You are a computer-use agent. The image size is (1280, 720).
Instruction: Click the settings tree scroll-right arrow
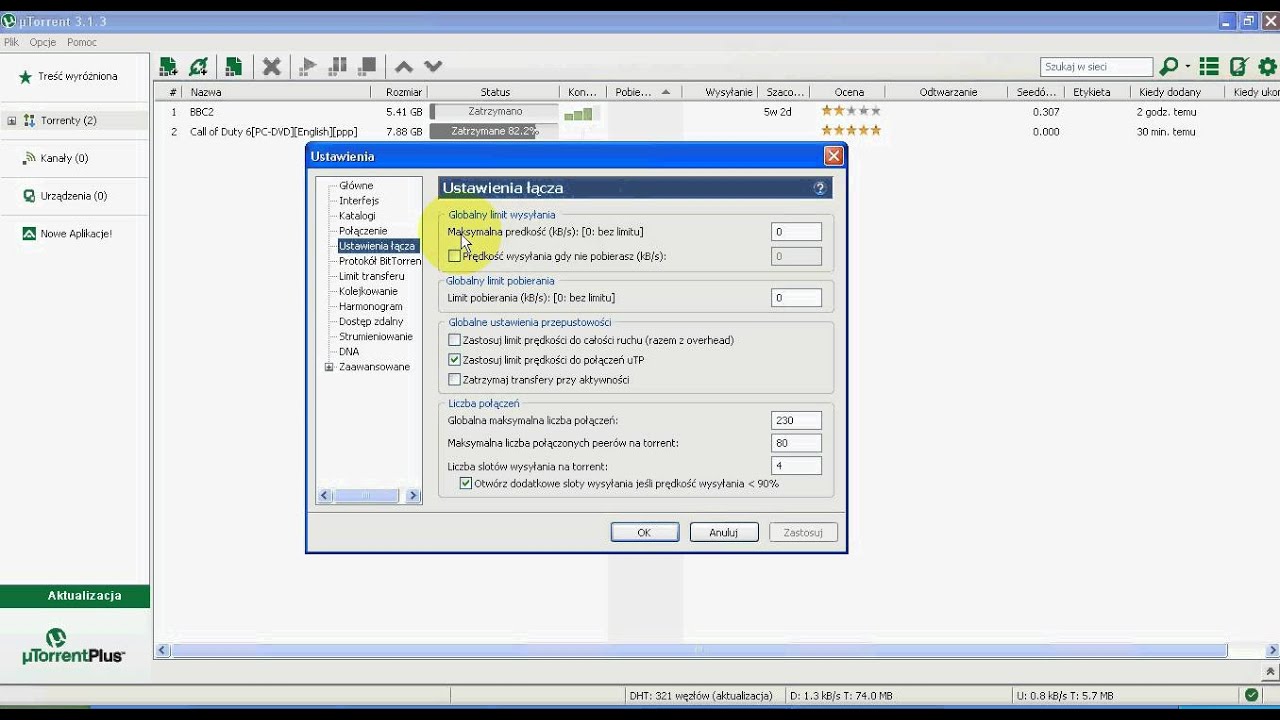pyautogui.click(x=413, y=495)
